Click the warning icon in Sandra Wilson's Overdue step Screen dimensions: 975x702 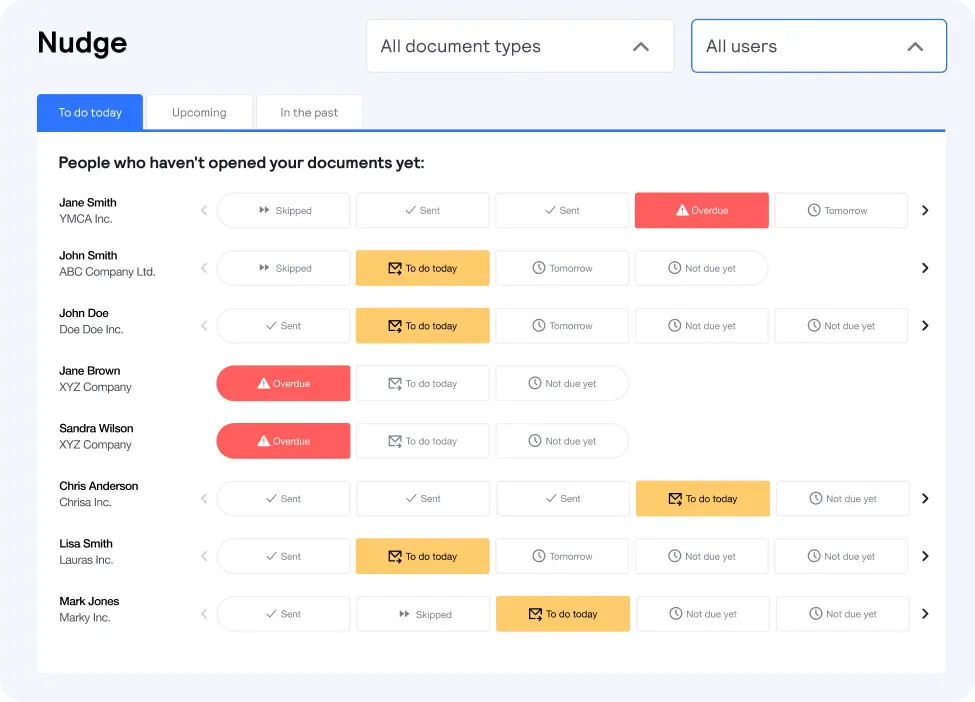tap(264, 441)
